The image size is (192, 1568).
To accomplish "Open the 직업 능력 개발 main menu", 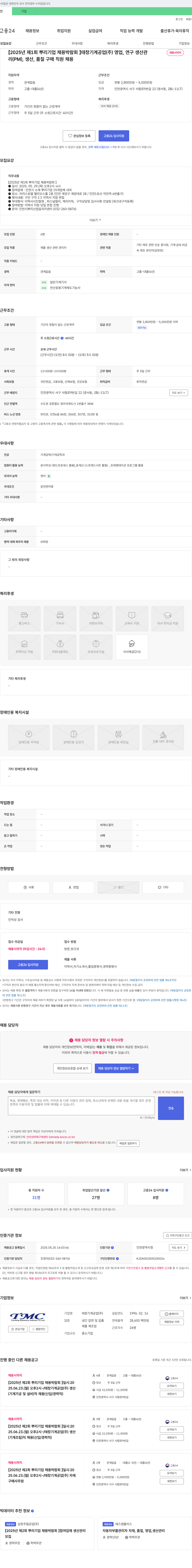I will (x=131, y=31).
